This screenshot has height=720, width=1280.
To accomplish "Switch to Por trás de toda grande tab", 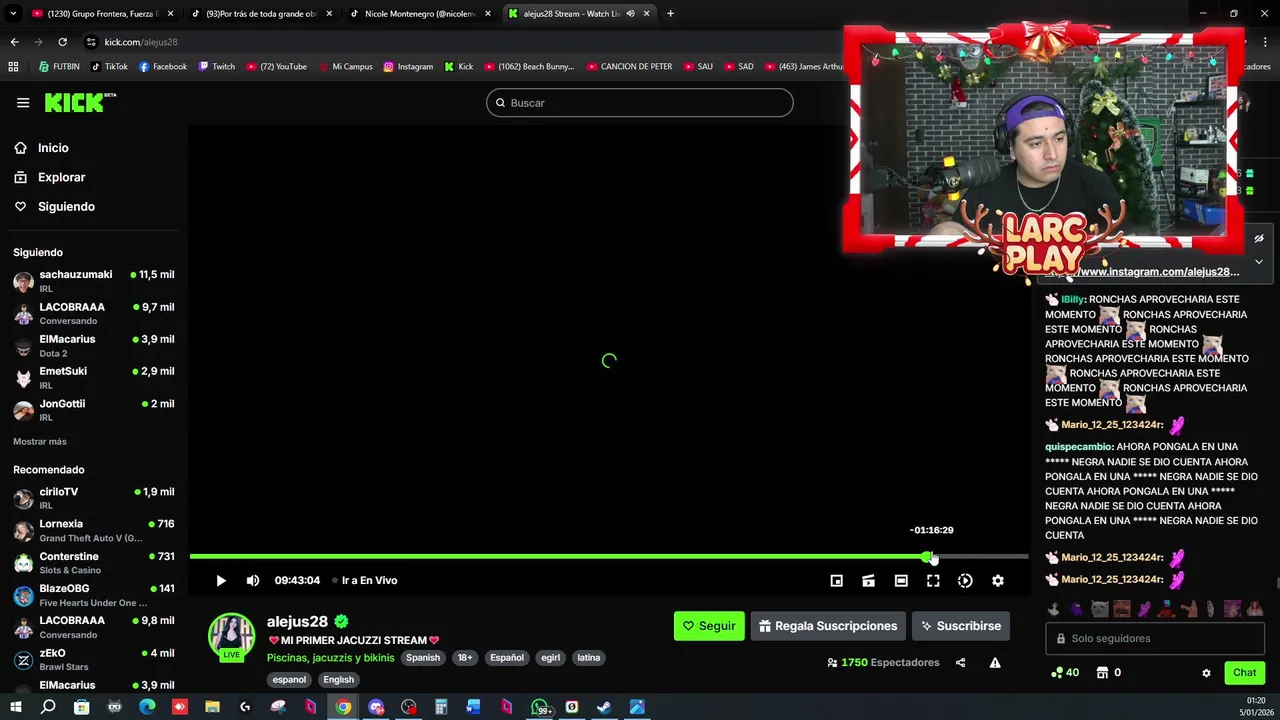I will pos(262,14).
